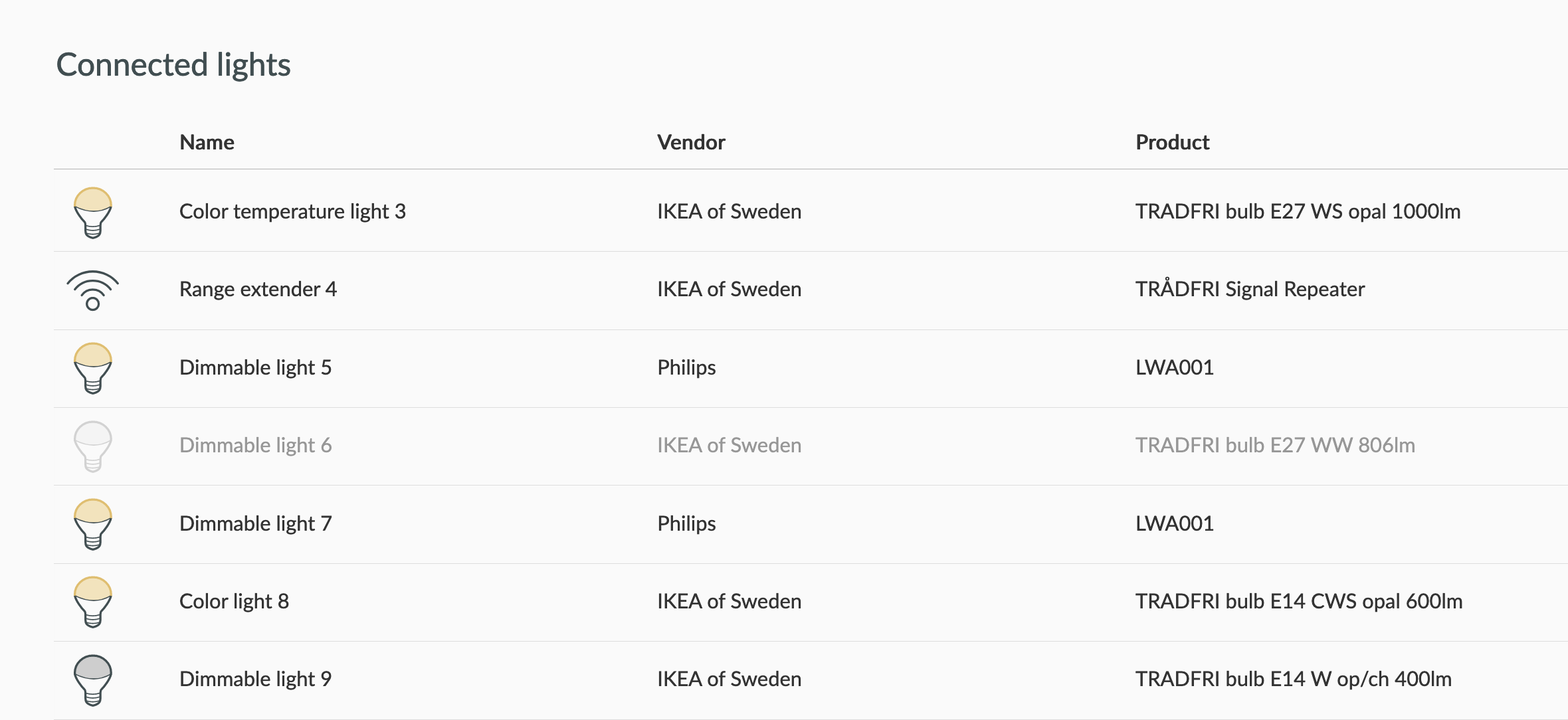
Task: Click the Philips vendor cell for Dimmable light 5
Action: pyautogui.click(x=686, y=367)
